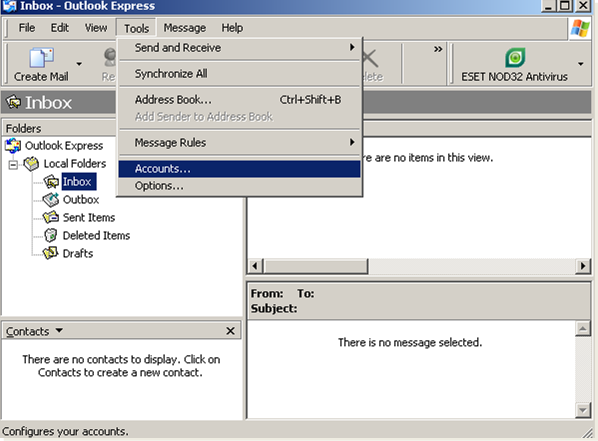Select the Deleted Items folder icon
The image size is (598, 441).
51,235
